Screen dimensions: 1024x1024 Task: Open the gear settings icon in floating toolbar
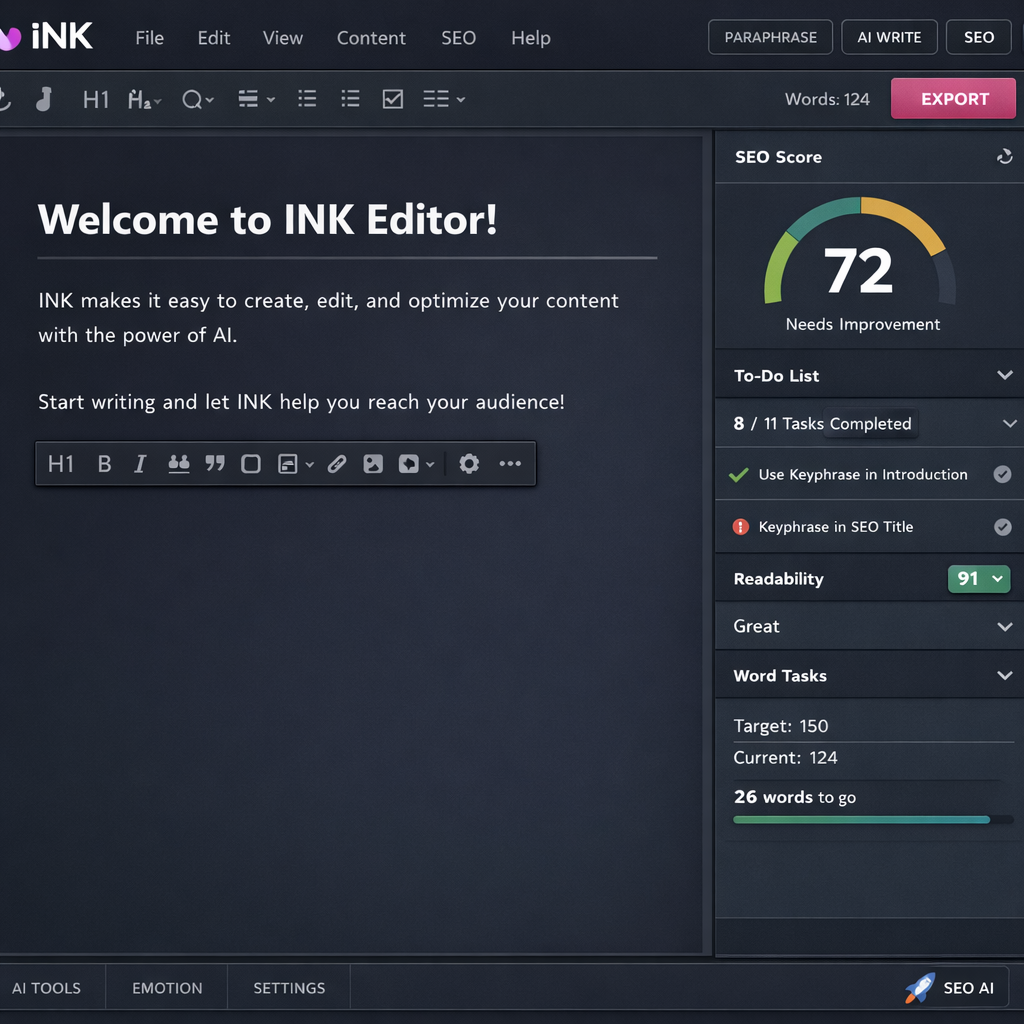coord(469,463)
